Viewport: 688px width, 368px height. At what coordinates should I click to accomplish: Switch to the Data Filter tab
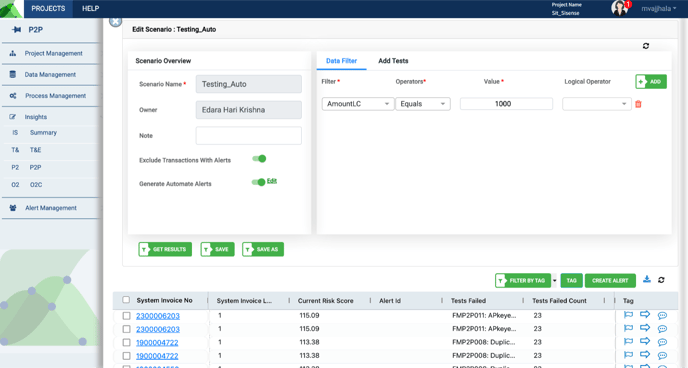(341, 61)
